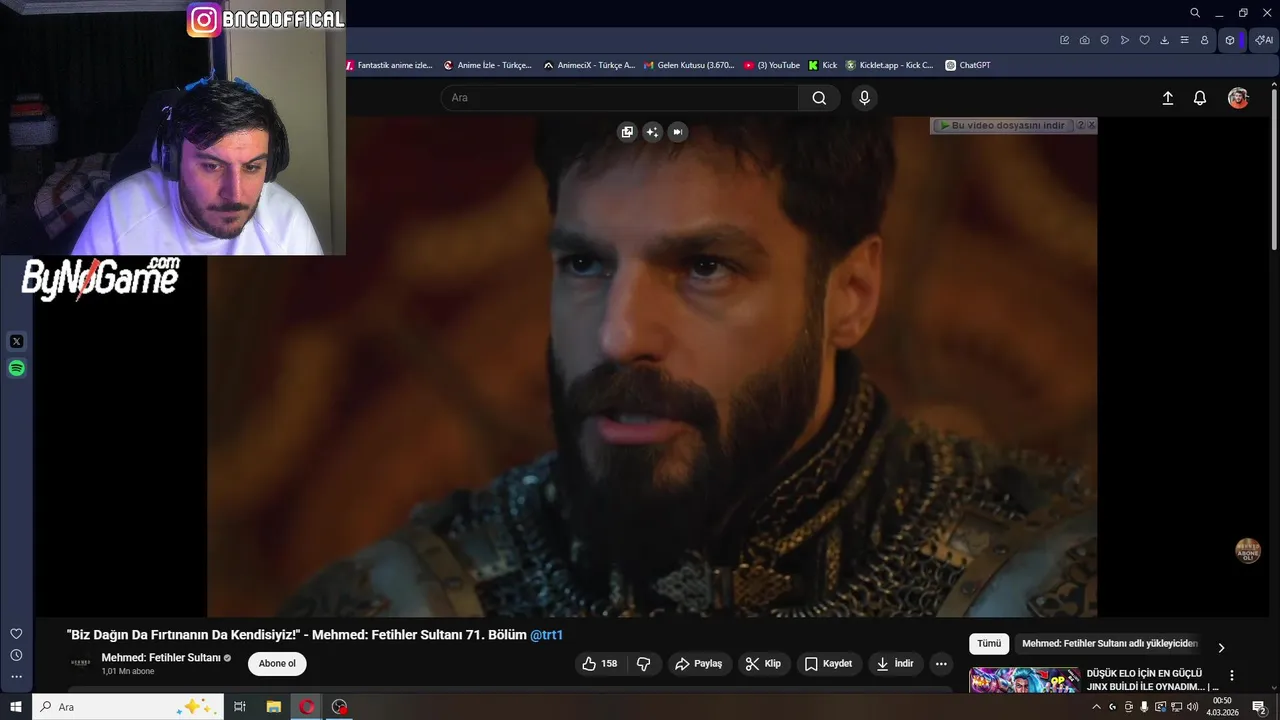Open the Opera GX taskbar icon
This screenshot has height=720, width=1280.
coord(307,707)
